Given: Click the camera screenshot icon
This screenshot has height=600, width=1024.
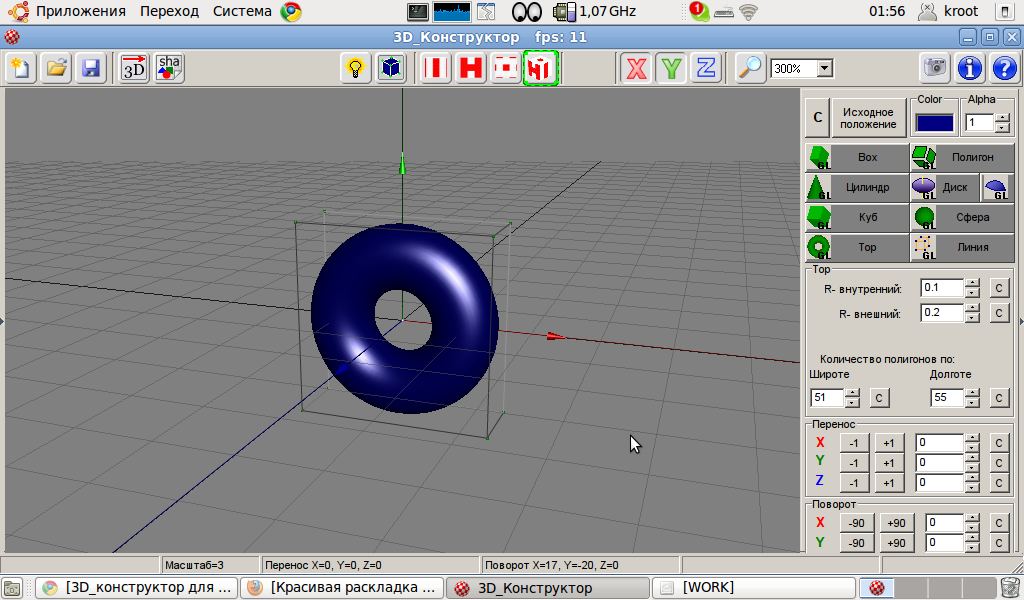Looking at the screenshot, I should (x=935, y=68).
